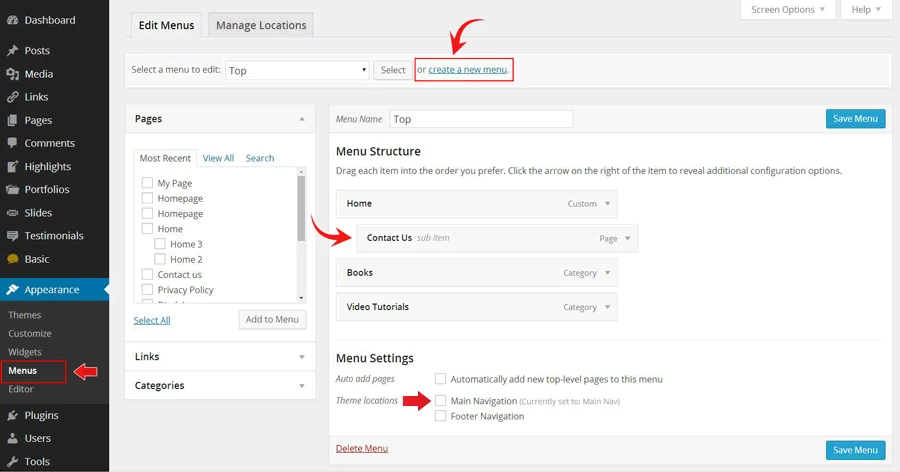
Task: Click the Users person icon
Action: [x=12, y=438]
